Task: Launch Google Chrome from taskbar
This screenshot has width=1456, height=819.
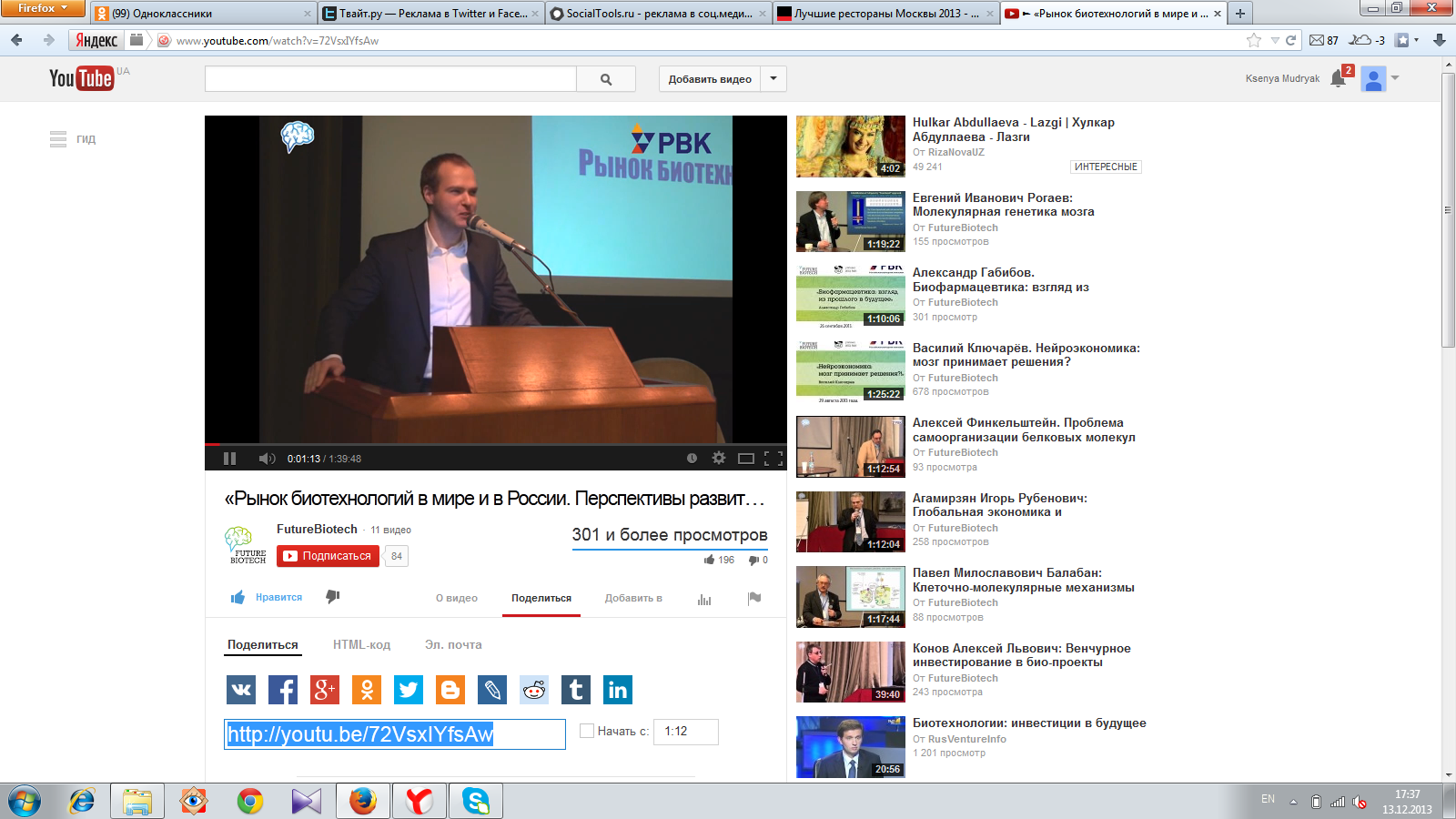Action: click(x=250, y=802)
